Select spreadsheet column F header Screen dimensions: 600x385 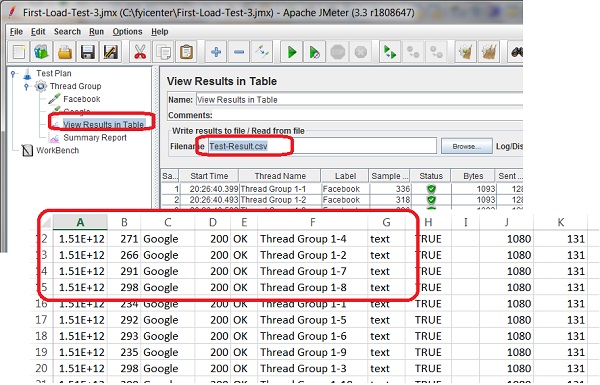pos(313,222)
